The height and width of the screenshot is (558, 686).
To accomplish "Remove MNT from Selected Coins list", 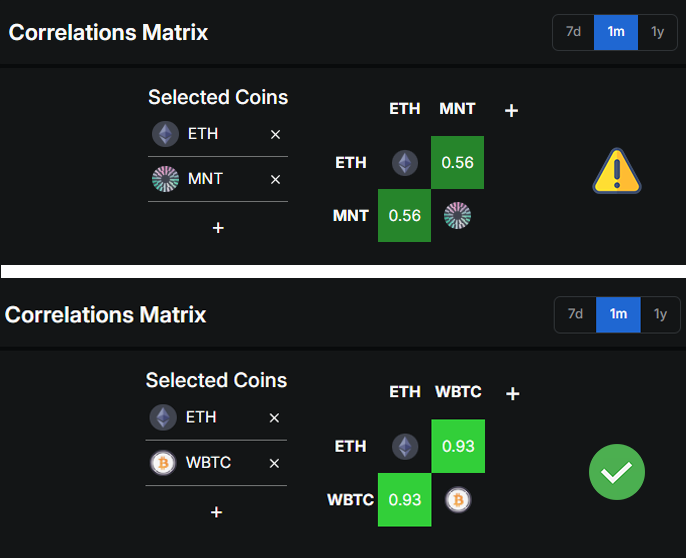I will 275,179.
